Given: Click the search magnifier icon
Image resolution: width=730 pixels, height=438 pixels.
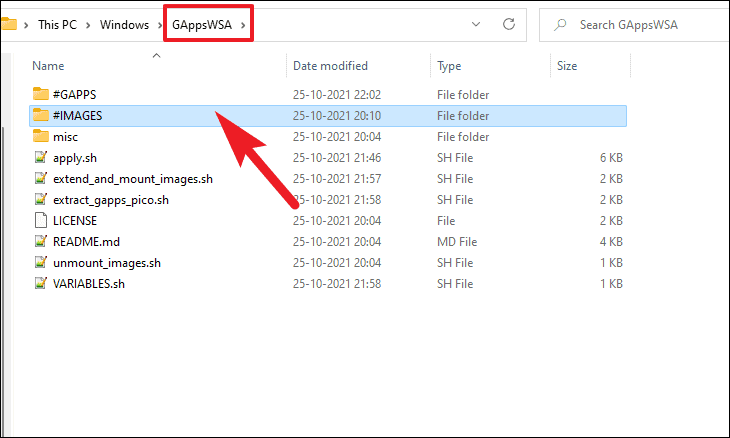Looking at the screenshot, I should (560, 25).
